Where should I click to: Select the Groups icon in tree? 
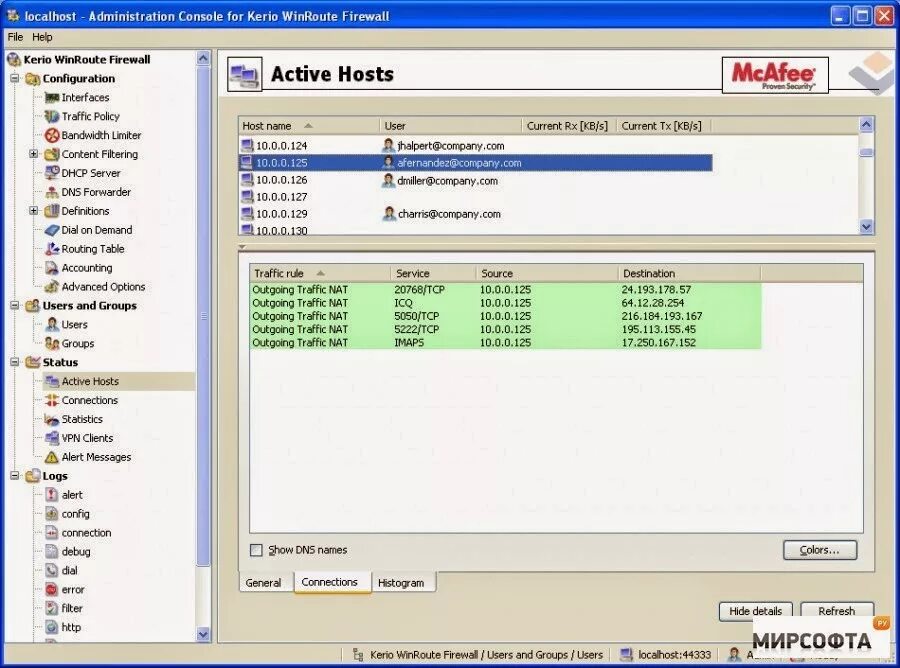coord(52,344)
